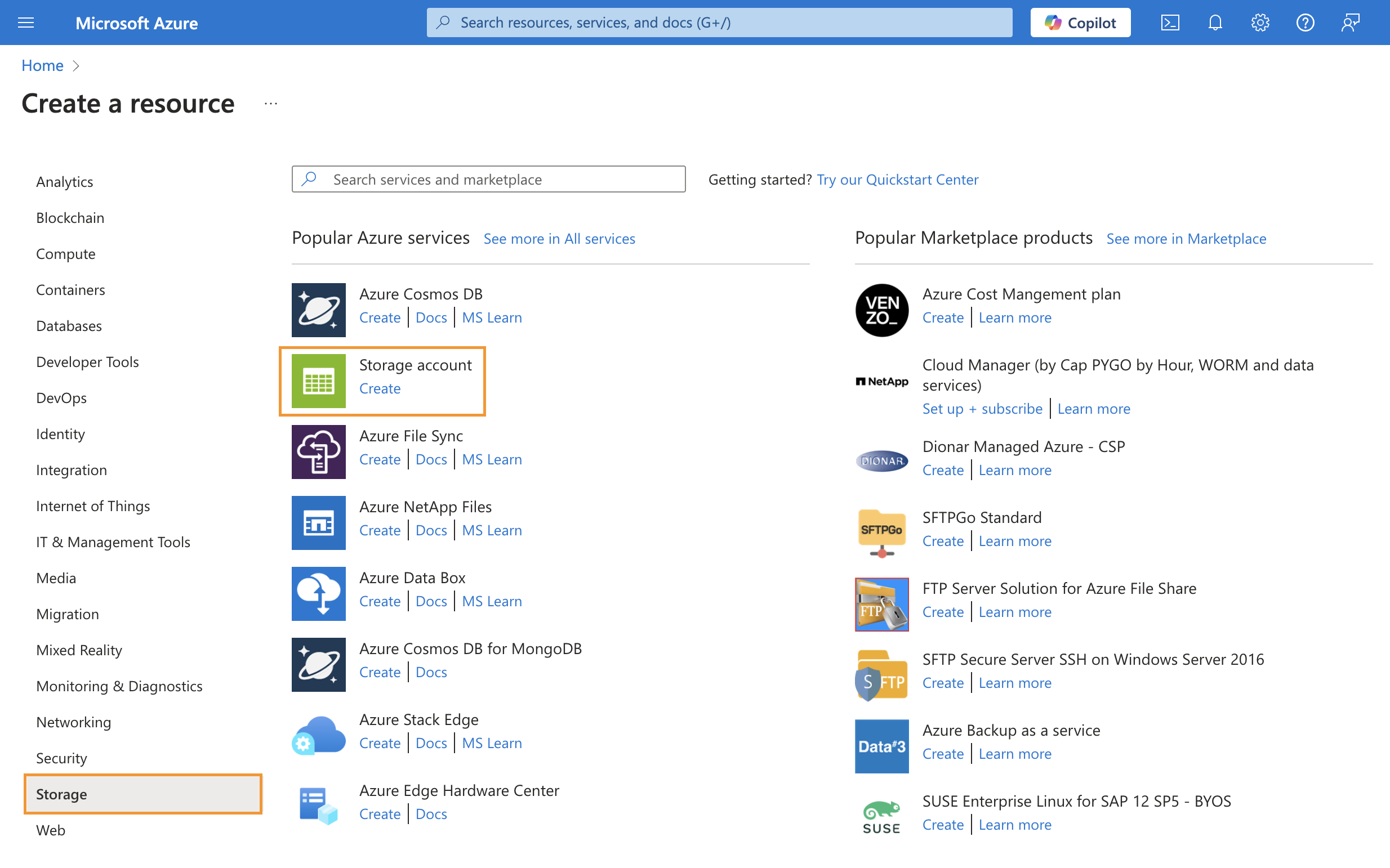Screen dimensions: 1390x868
Task: Click the feedback person icon
Action: [x=1350, y=23]
